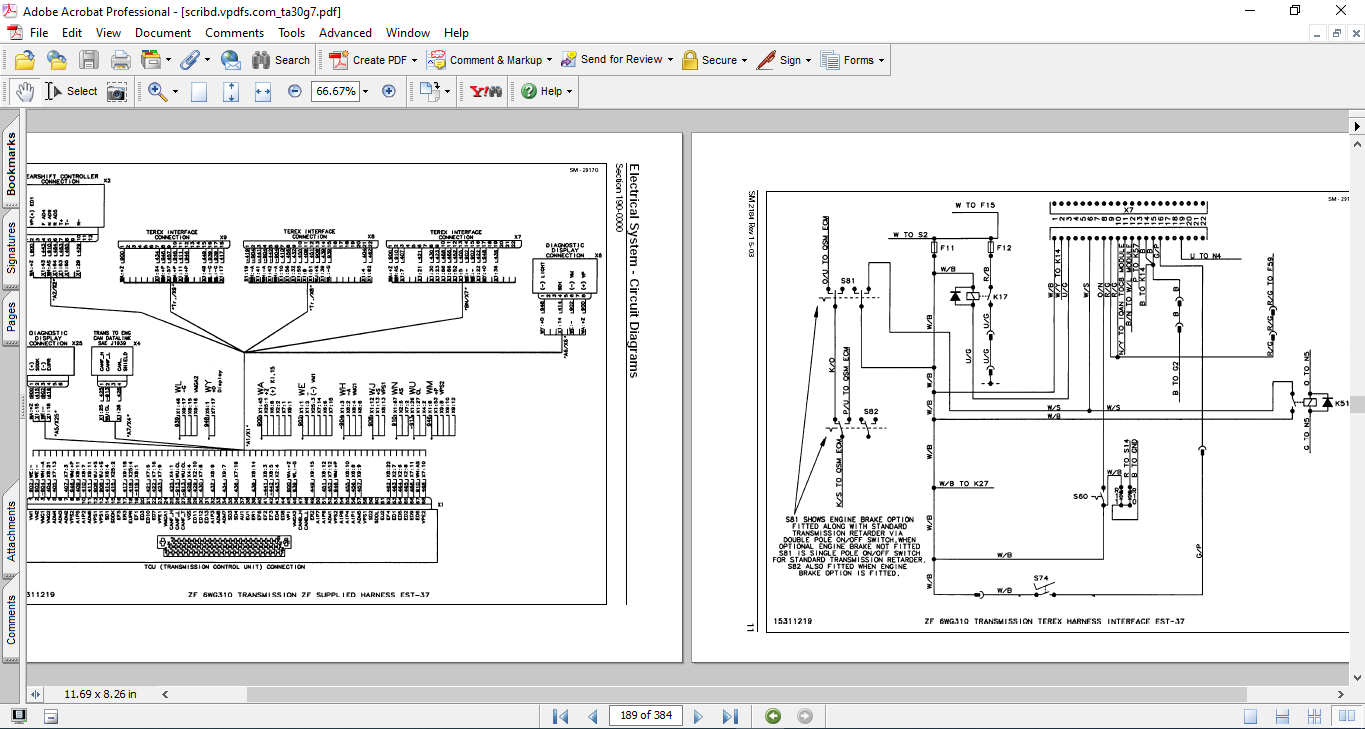Open the Document menu
The image size is (1365, 729).
(x=163, y=33)
